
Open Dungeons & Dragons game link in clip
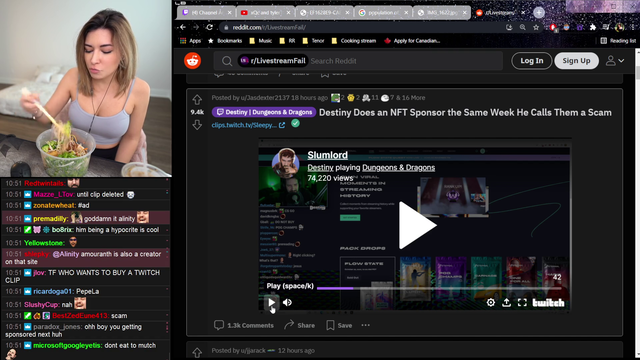tap(398, 167)
